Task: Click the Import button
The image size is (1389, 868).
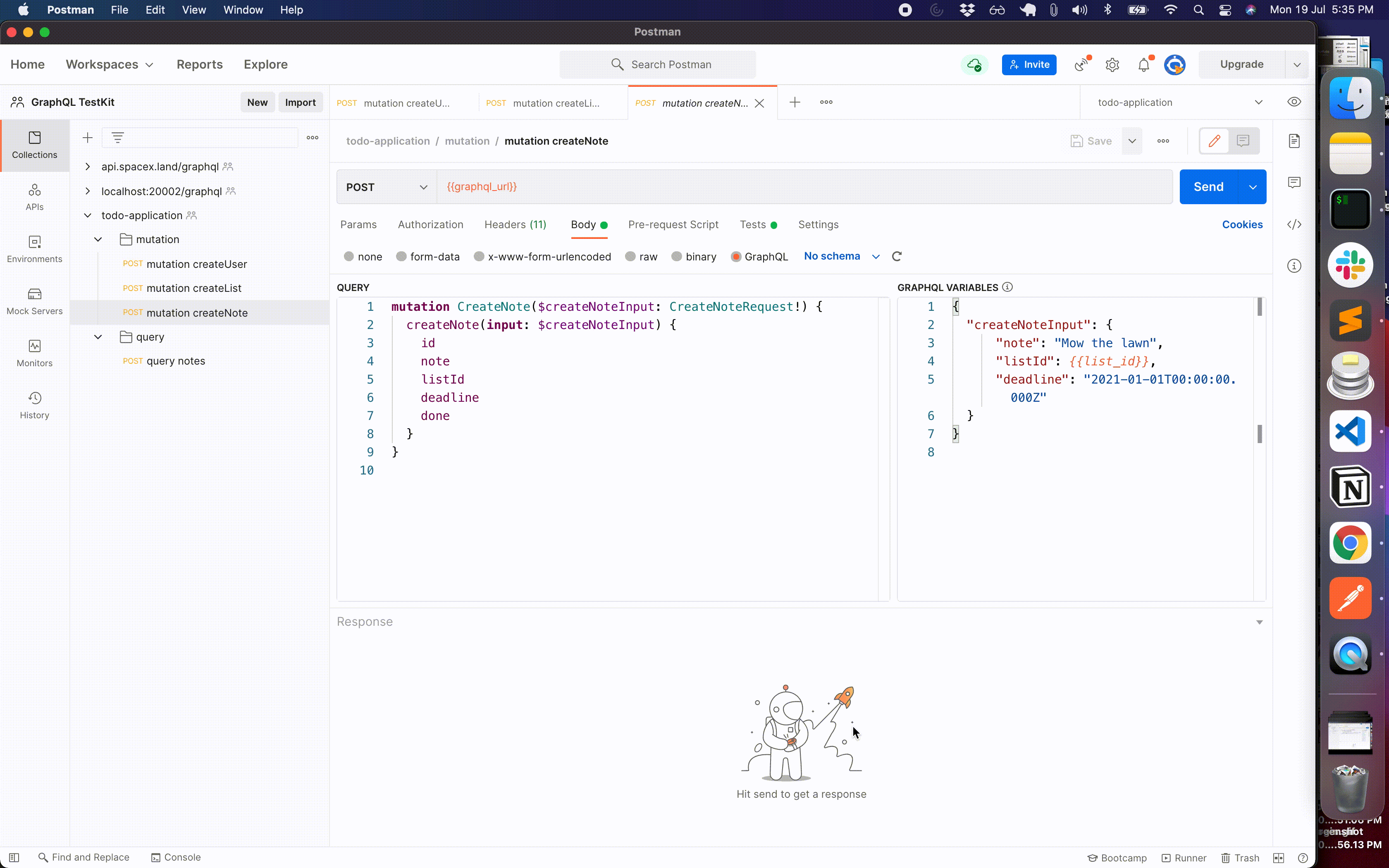Action: (x=300, y=102)
